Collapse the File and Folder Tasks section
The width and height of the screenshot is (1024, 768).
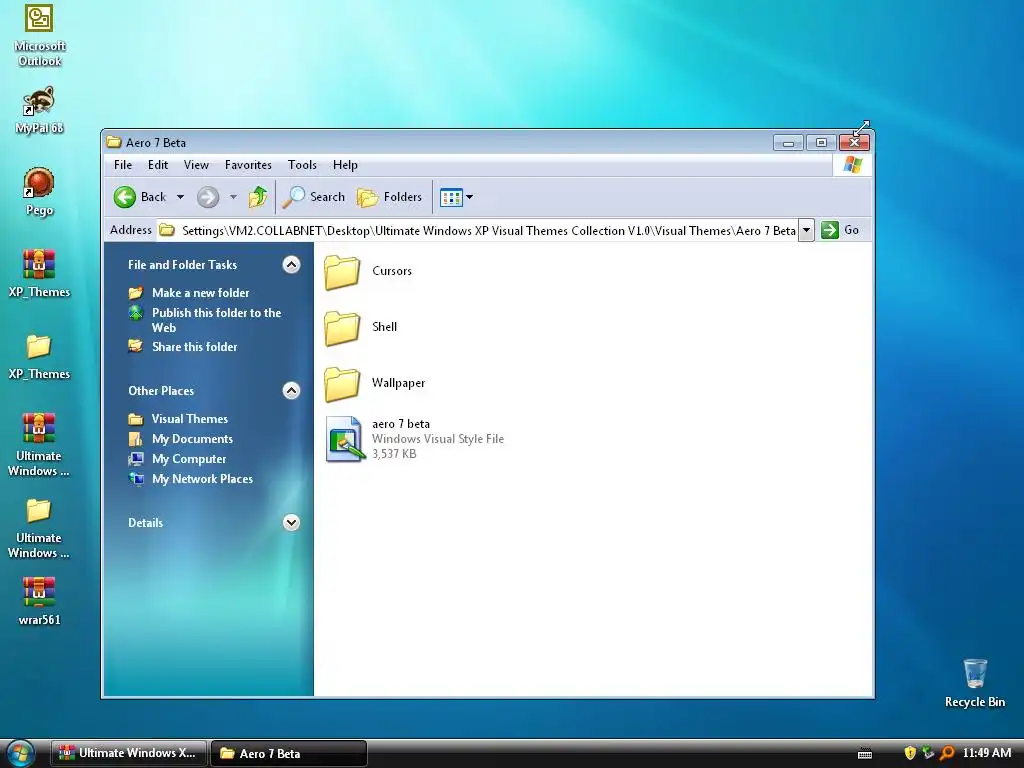pos(291,264)
